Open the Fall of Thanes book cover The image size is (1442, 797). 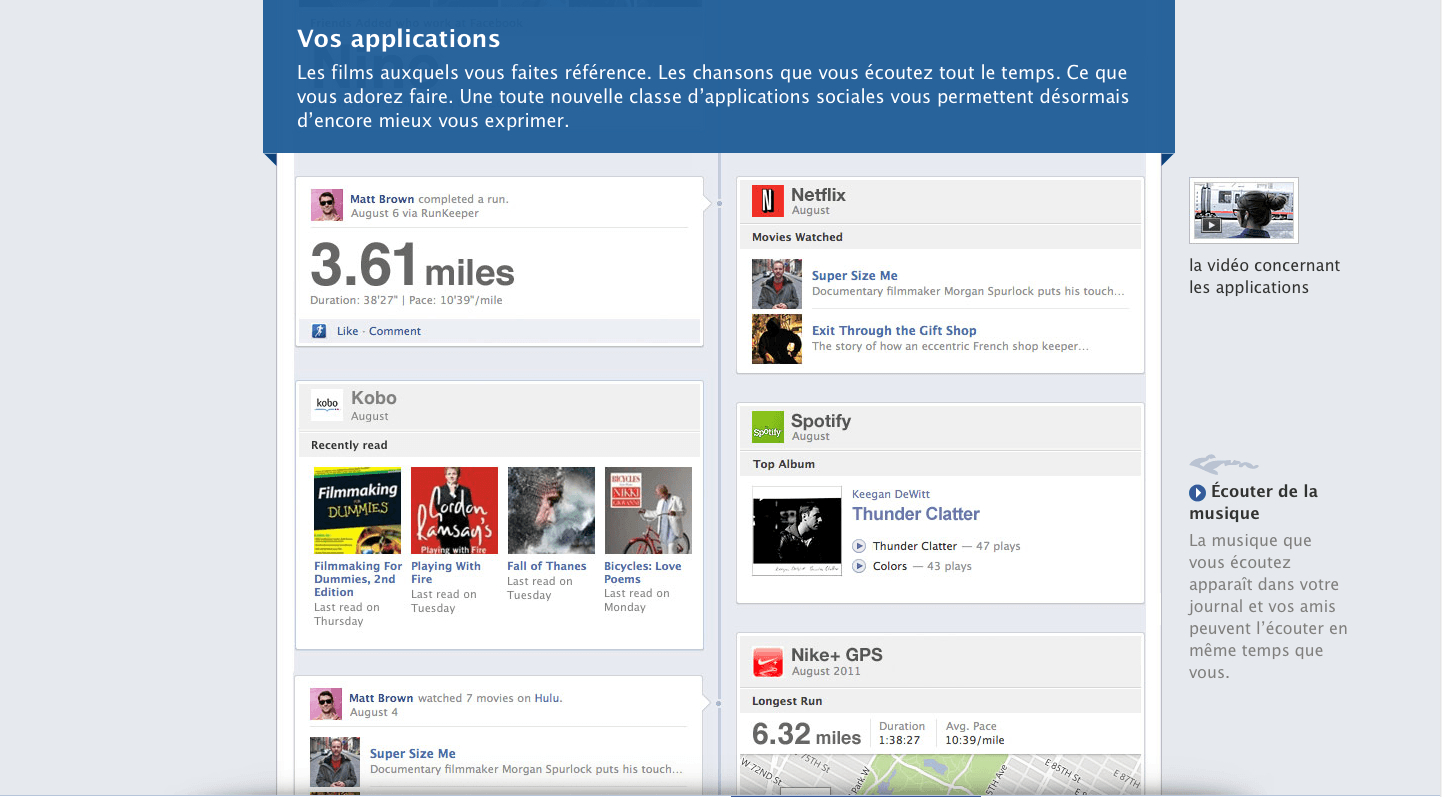551,510
